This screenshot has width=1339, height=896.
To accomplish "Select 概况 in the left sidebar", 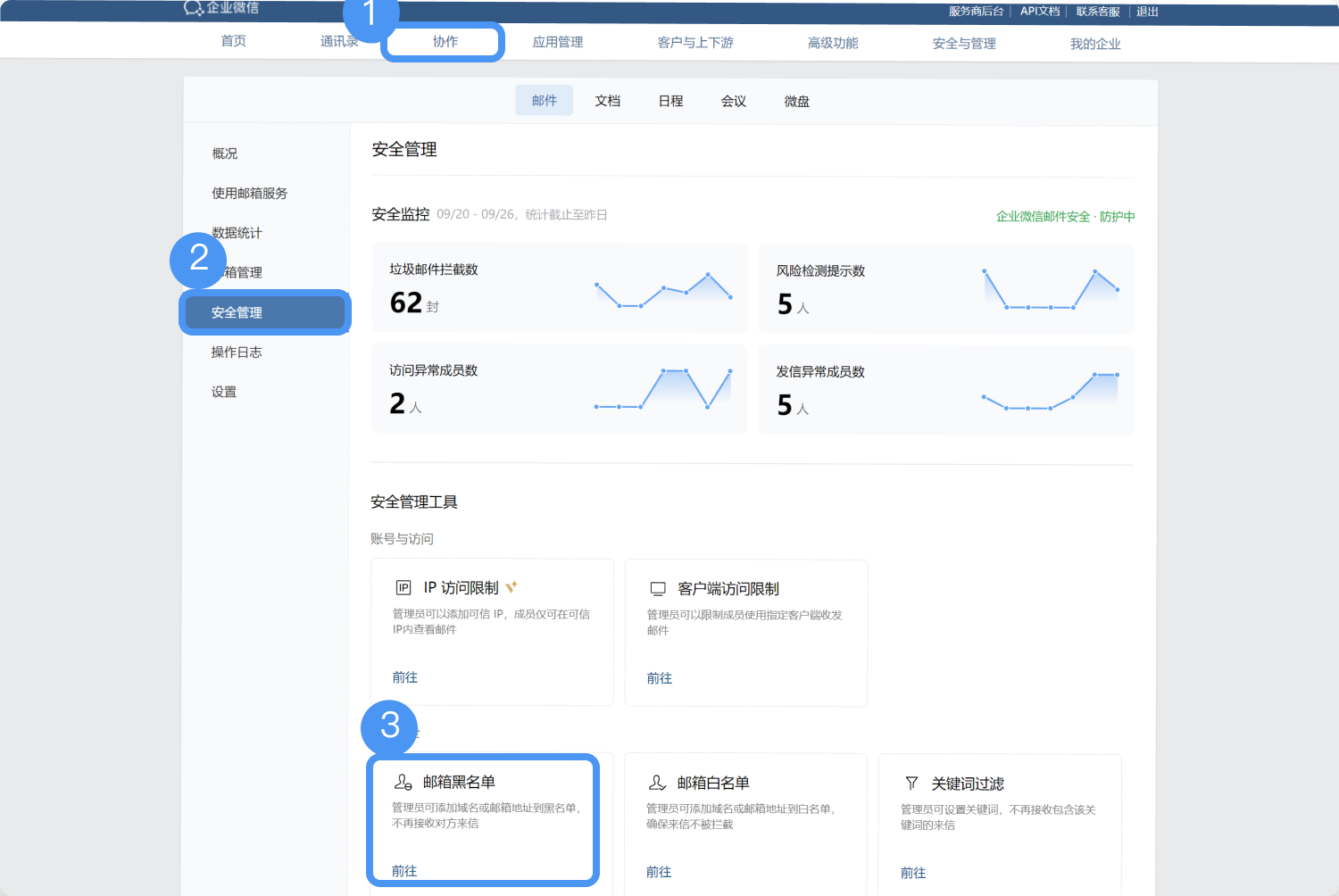I will [x=225, y=153].
